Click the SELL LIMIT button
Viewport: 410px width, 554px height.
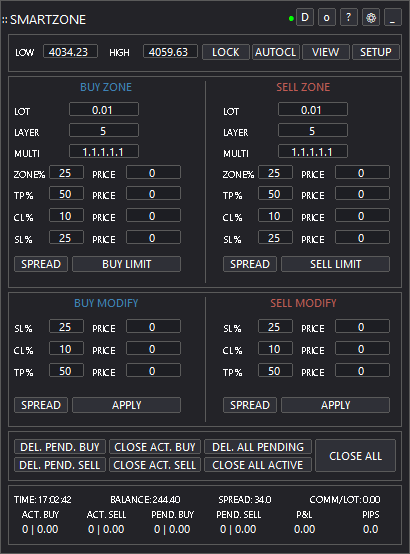[x=335, y=264]
